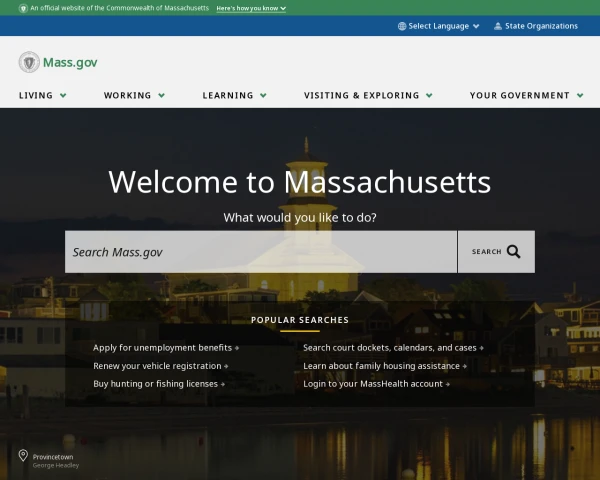Open Apply for unemployment benefits link

pyautogui.click(x=166, y=348)
